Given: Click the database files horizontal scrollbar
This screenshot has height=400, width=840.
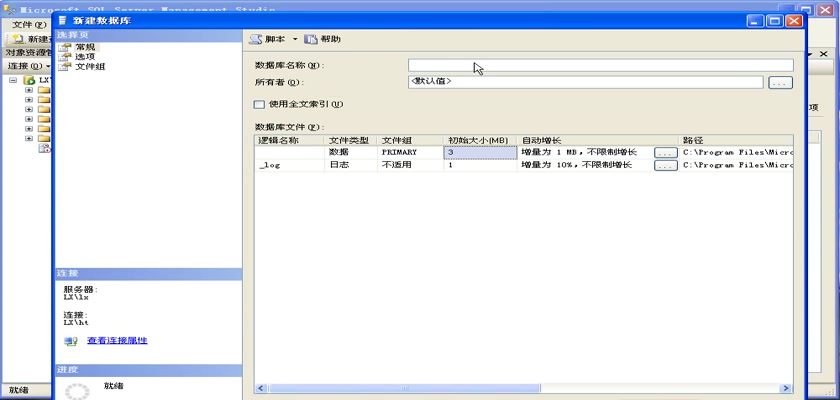Looking at the screenshot, I should (x=520, y=388).
